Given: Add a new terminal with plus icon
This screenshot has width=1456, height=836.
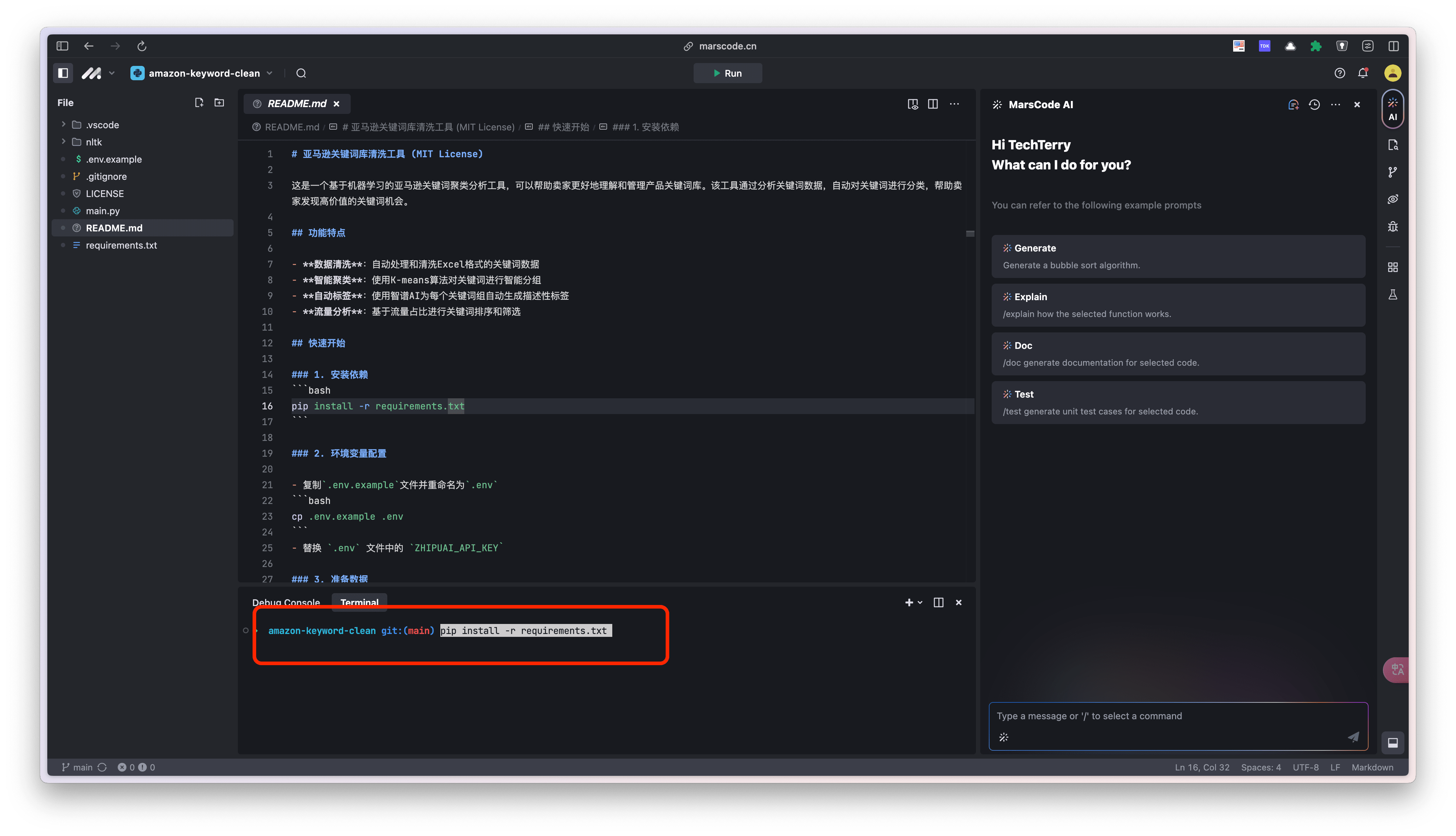Looking at the screenshot, I should click(x=909, y=602).
